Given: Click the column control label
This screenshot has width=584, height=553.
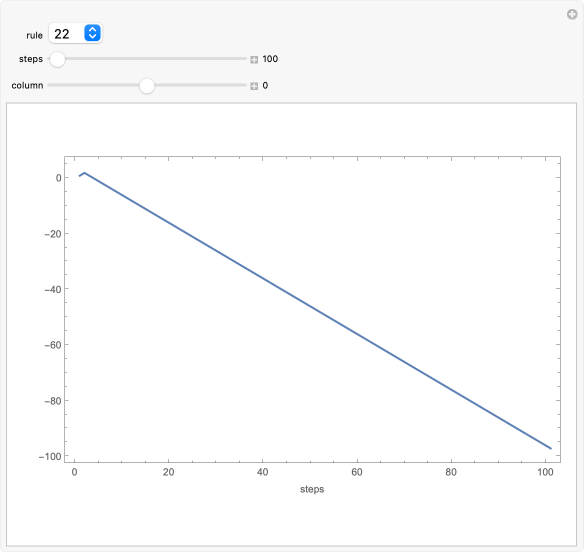Looking at the screenshot, I should click(27, 85).
